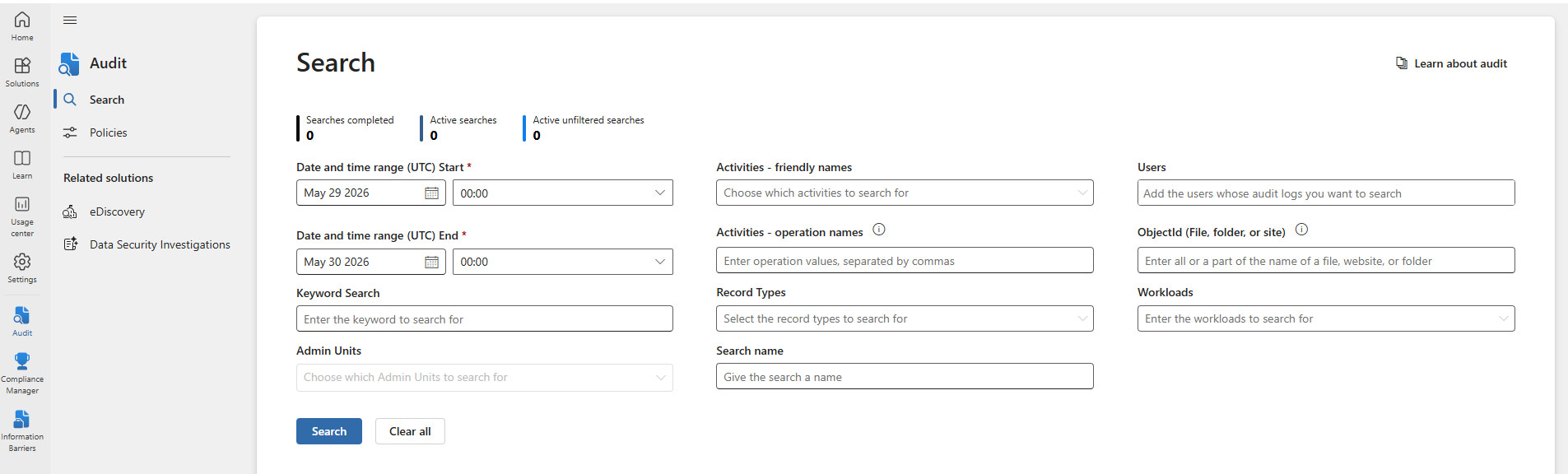Open Solutions in the left rail
The image size is (1568, 474).
click(x=22, y=72)
